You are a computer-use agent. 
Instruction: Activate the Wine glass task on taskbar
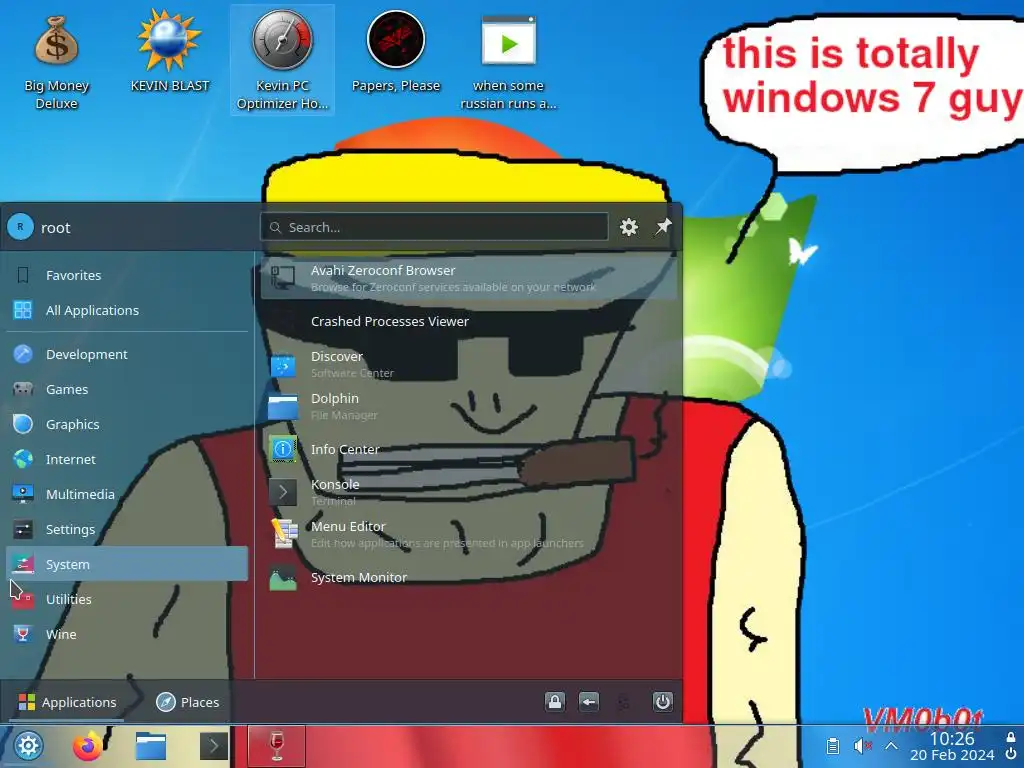(276, 746)
